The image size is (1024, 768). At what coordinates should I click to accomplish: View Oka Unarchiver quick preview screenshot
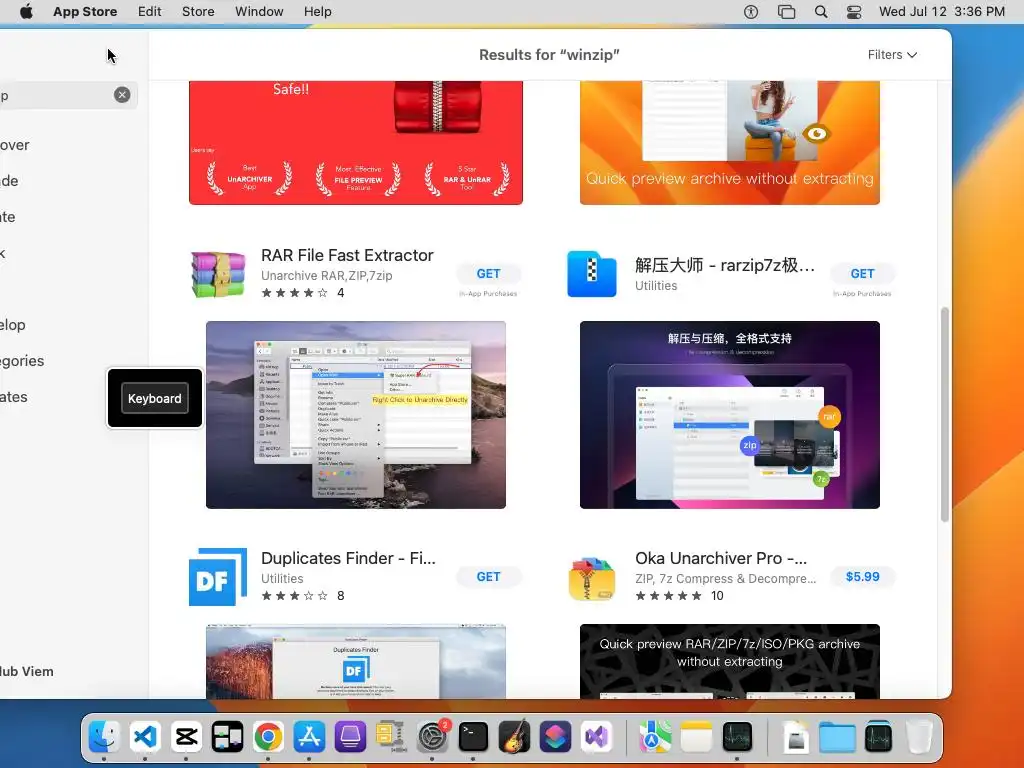(x=729, y=662)
